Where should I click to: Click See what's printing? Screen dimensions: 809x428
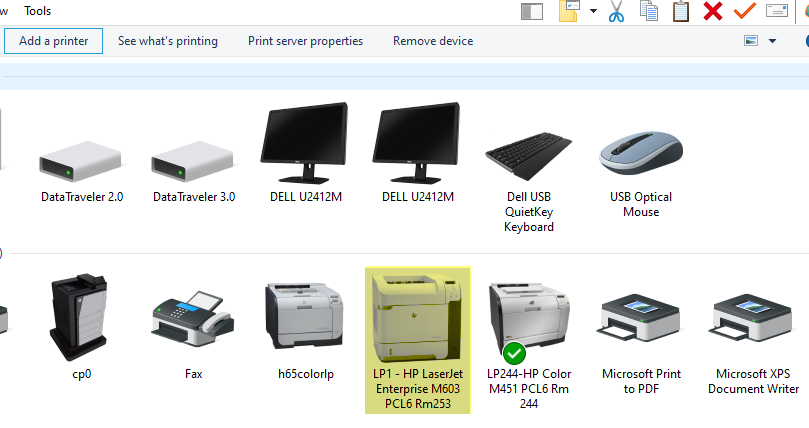pos(168,41)
